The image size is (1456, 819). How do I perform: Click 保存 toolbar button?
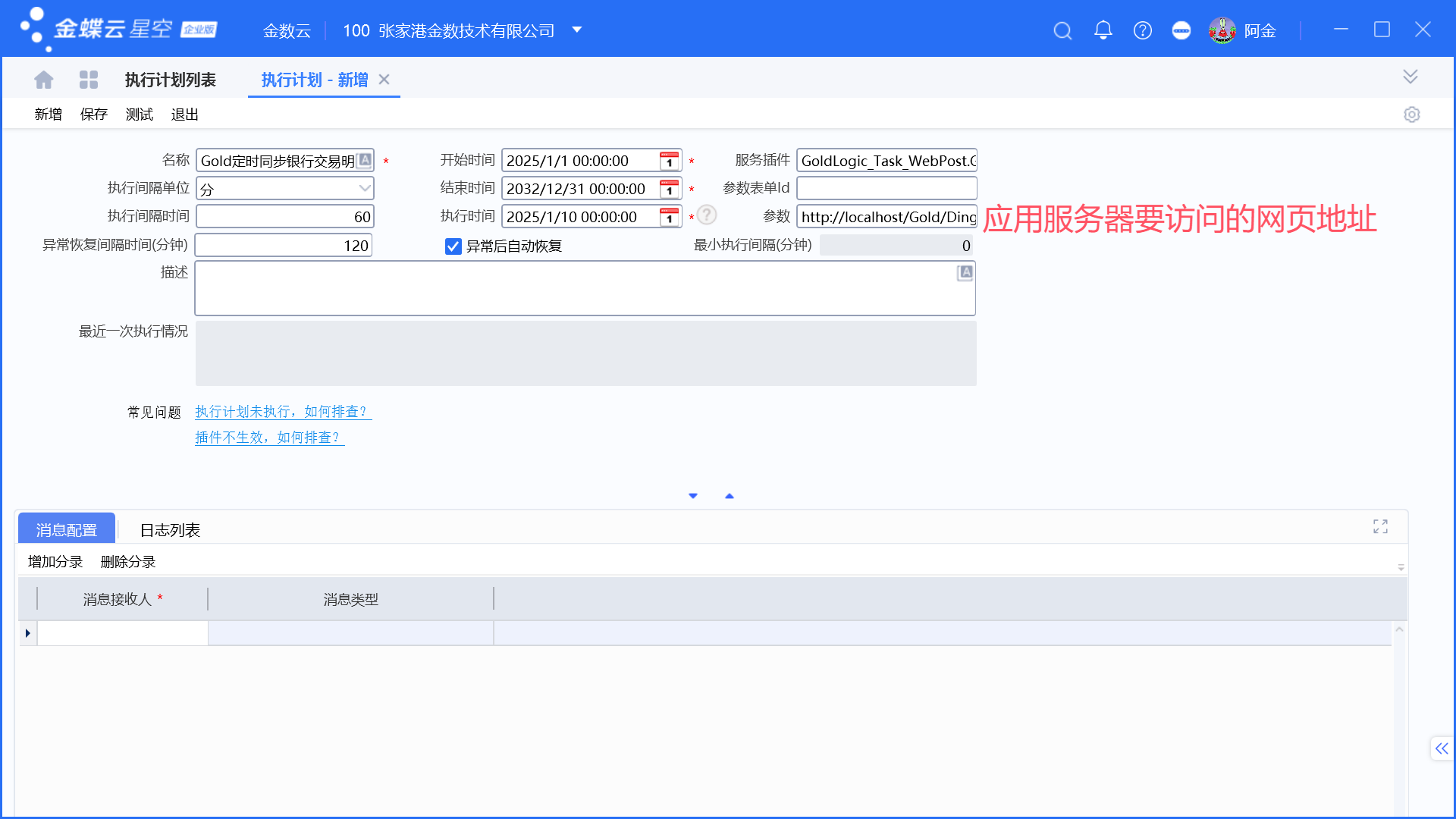click(x=94, y=115)
